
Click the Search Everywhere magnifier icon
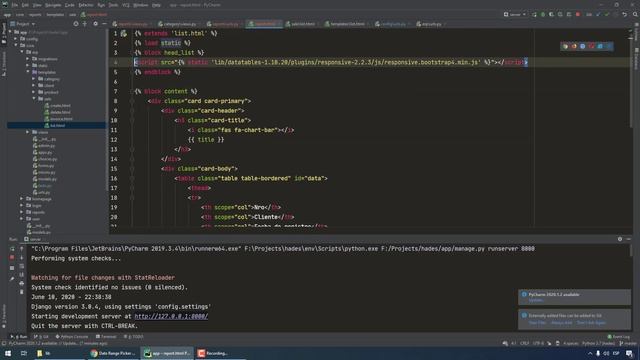point(635,14)
